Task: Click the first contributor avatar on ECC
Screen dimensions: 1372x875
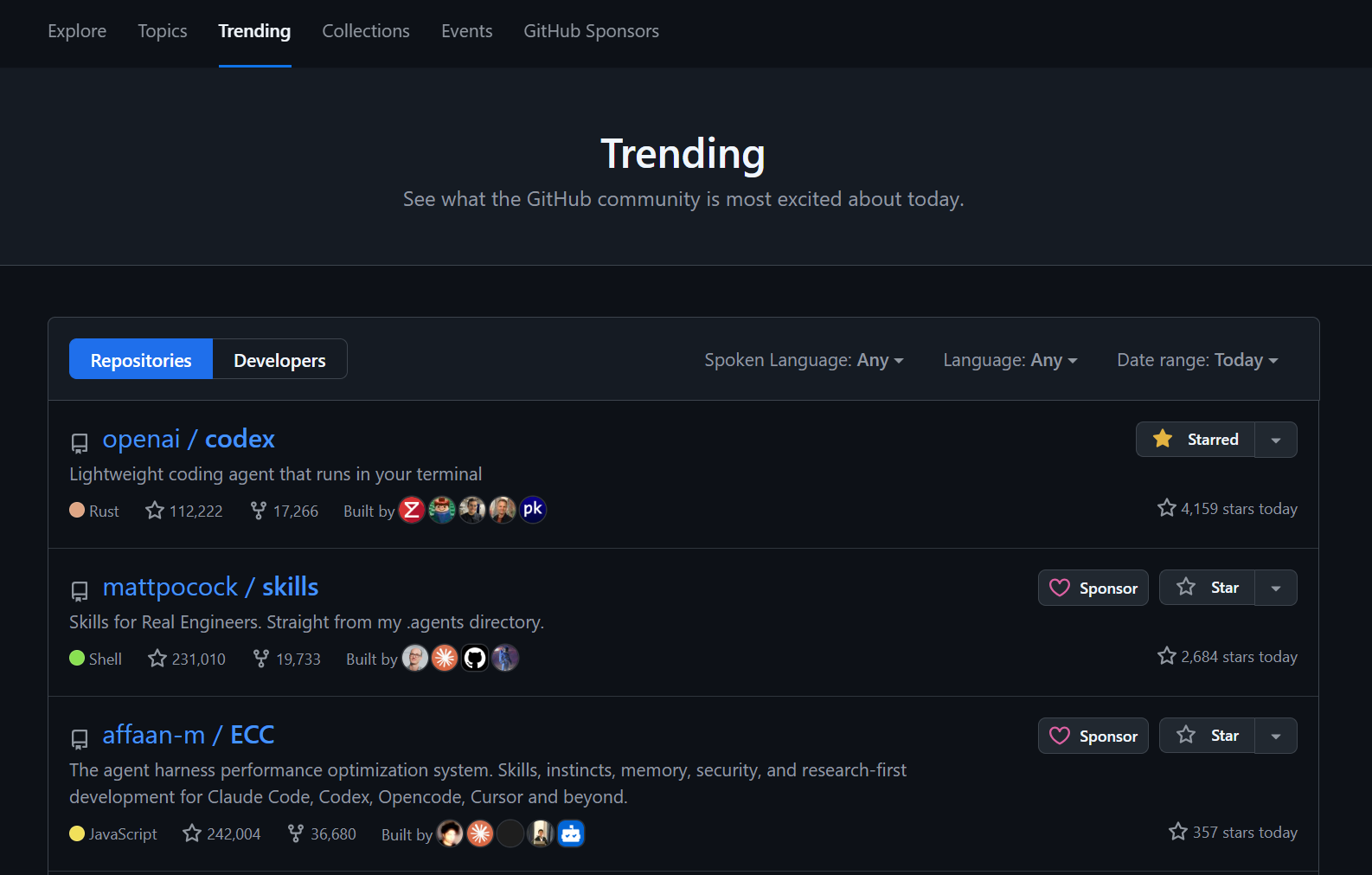Action: tap(450, 833)
